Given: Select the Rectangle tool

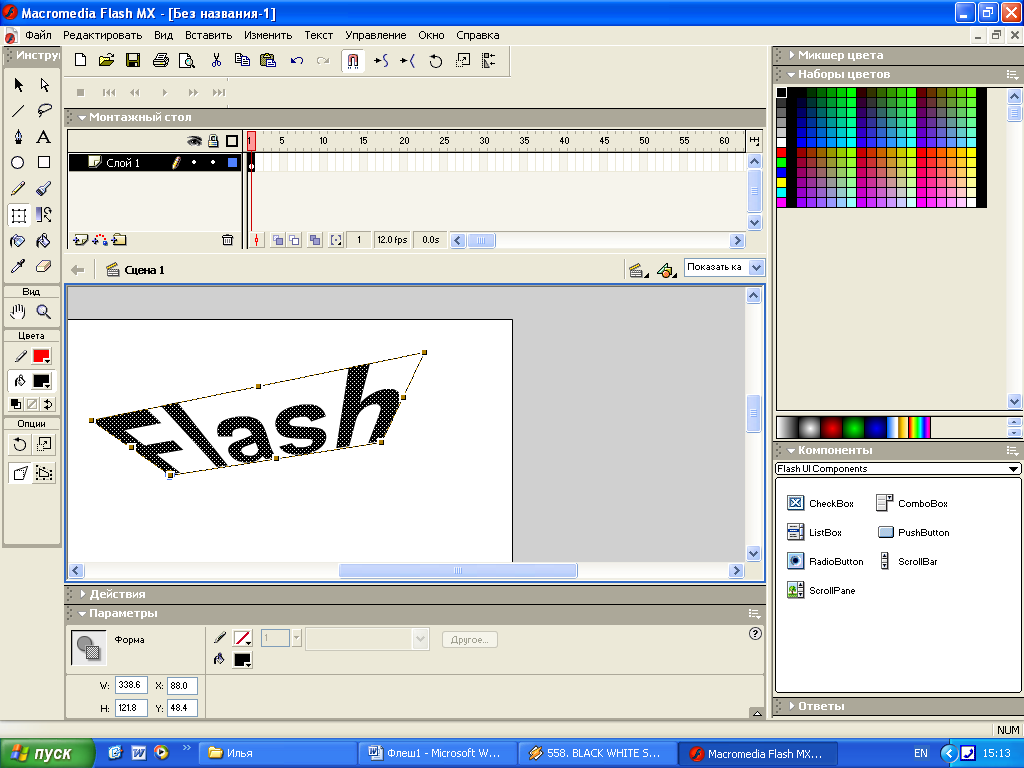Looking at the screenshot, I should point(44,163).
